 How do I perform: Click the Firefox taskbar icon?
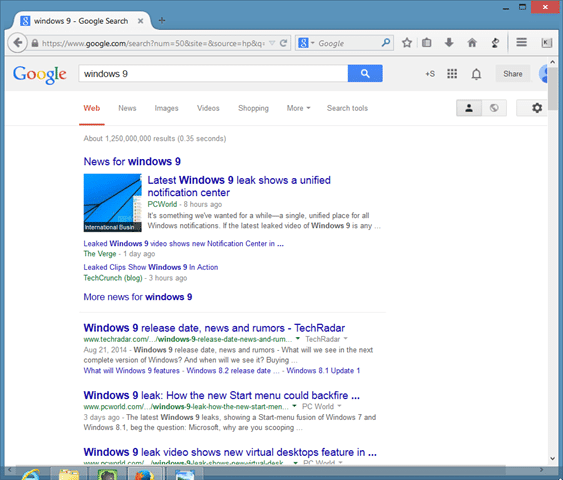[x=144, y=475]
